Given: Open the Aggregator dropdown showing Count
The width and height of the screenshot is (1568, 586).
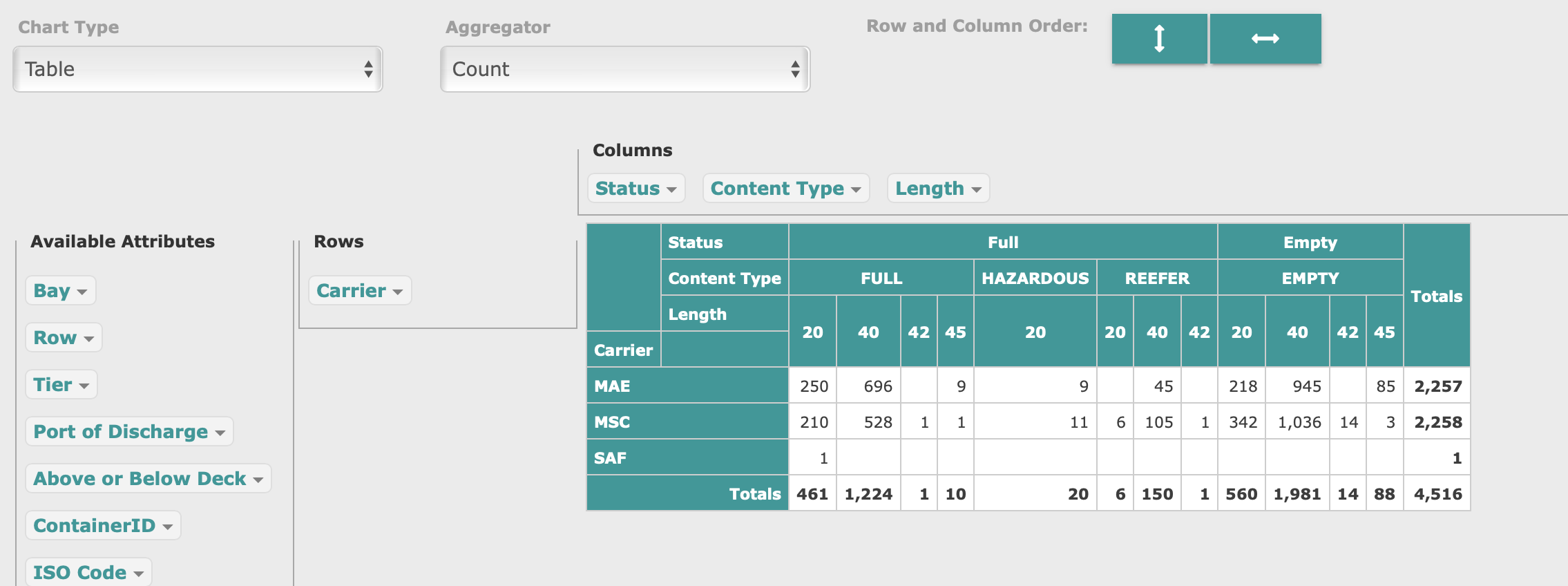Looking at the screenshot, I should click(x=624, y=69).
